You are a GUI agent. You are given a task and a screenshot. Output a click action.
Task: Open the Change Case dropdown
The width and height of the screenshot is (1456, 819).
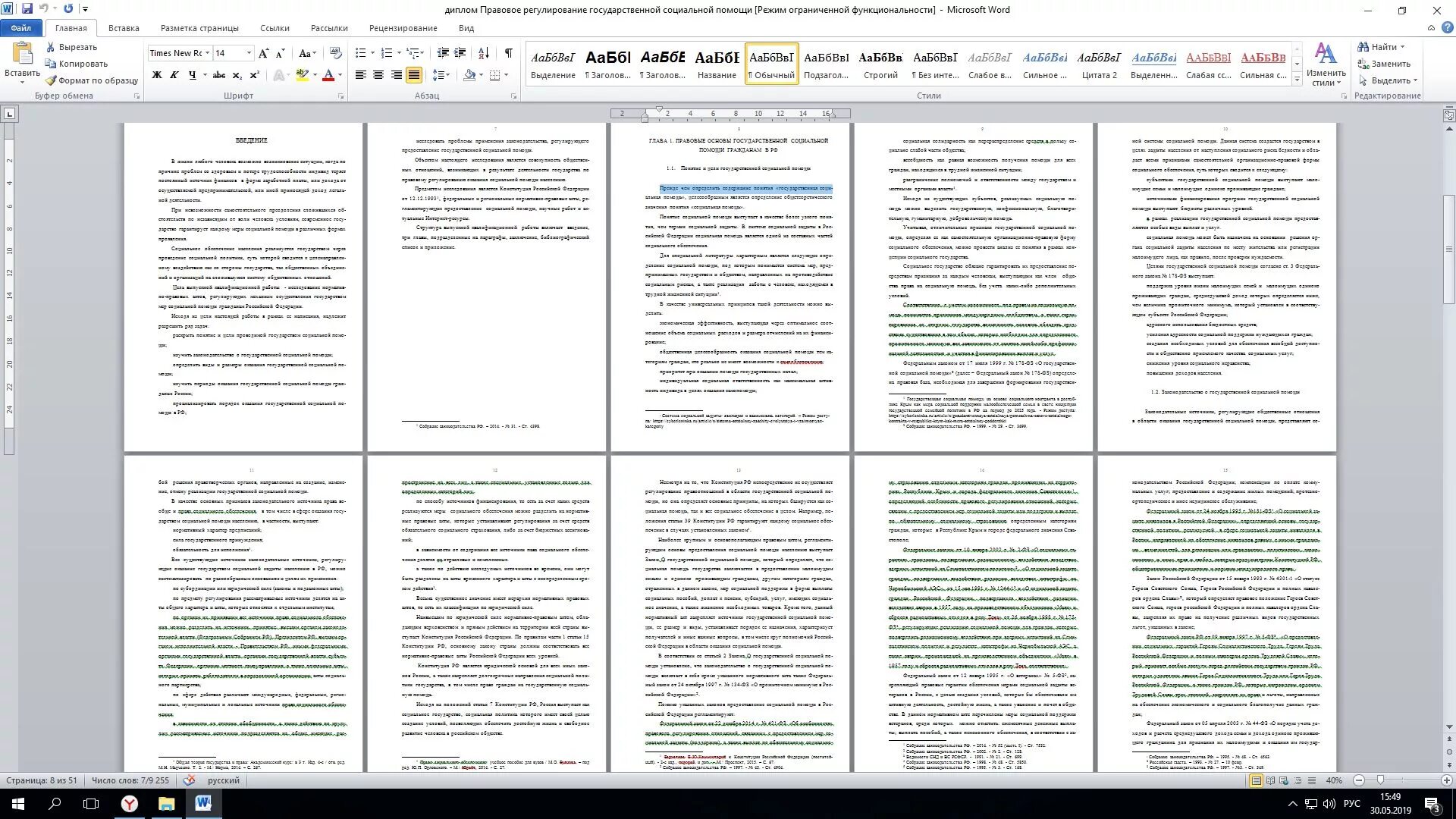(x=307, y=53)
